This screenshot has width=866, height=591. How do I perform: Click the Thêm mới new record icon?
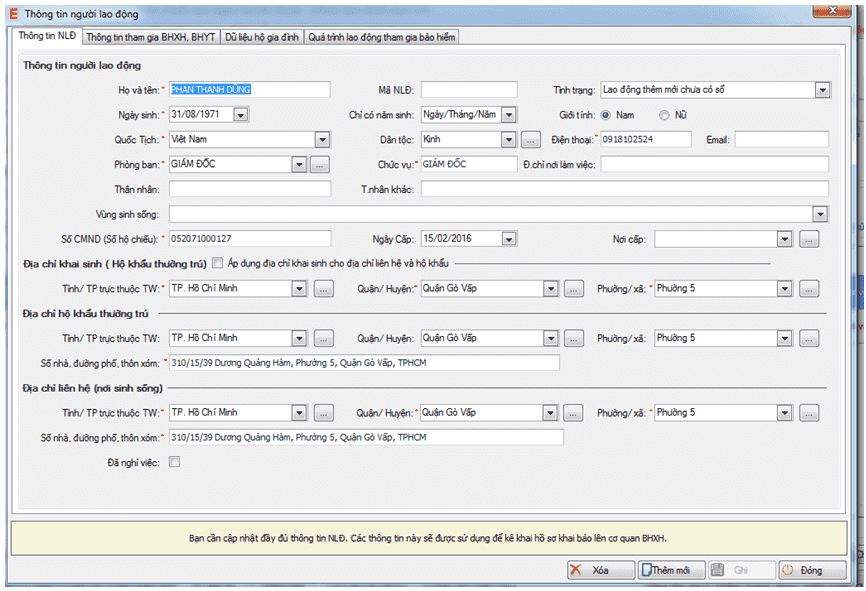click(646, 570)
